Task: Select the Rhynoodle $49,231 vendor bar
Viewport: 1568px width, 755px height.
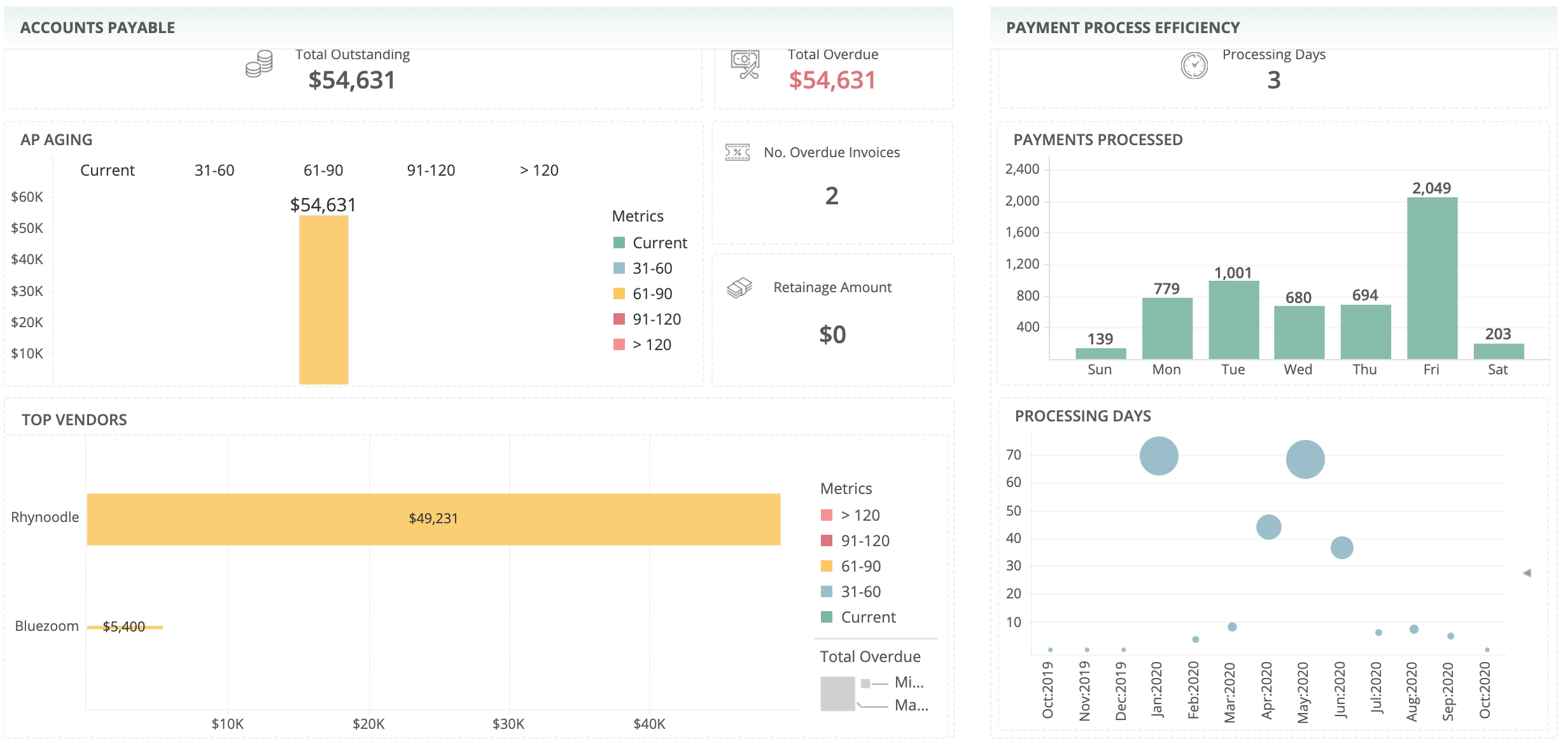Action: tap(433, 519)
